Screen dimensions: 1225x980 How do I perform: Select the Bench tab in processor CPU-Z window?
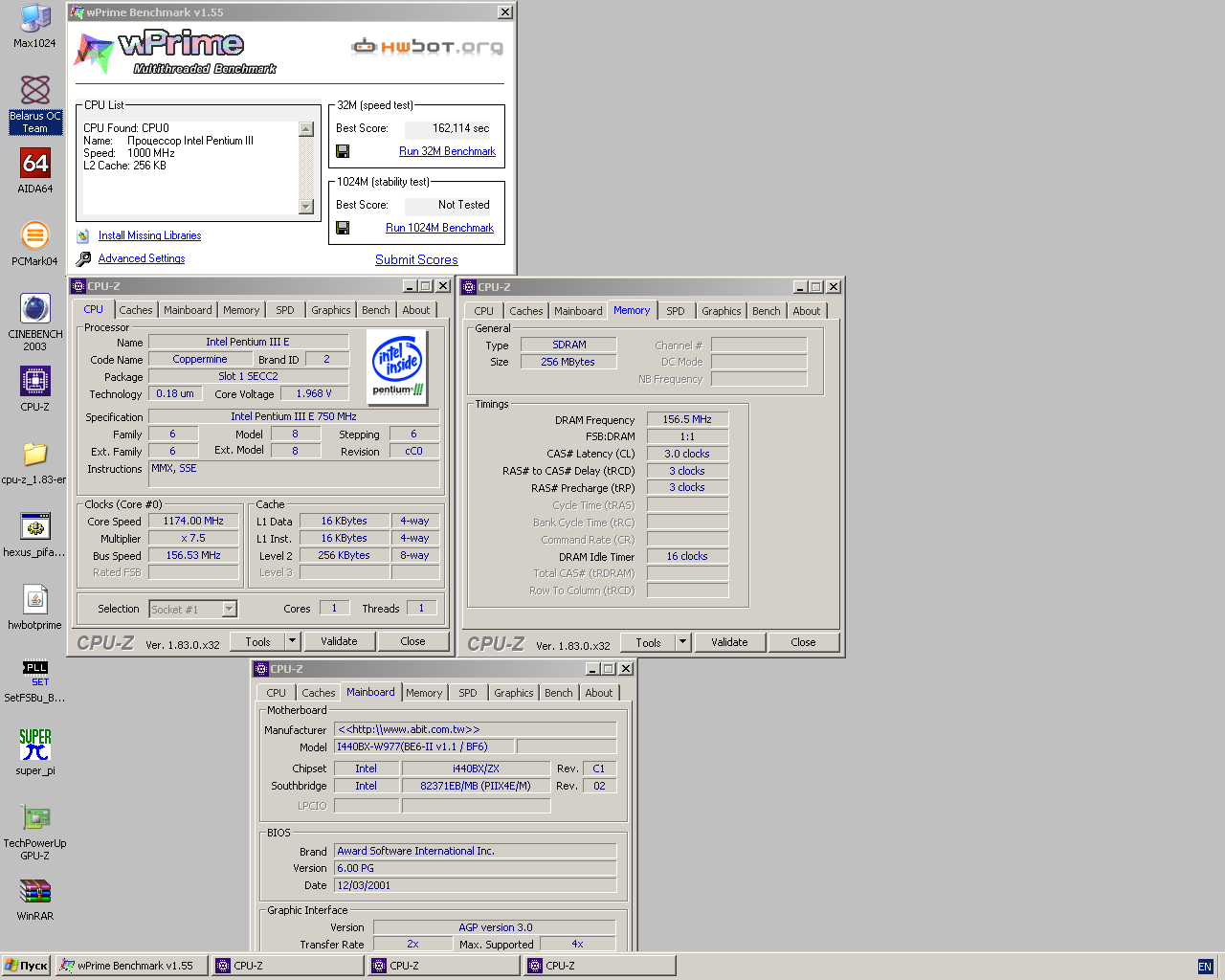click(x=376, y=310)
